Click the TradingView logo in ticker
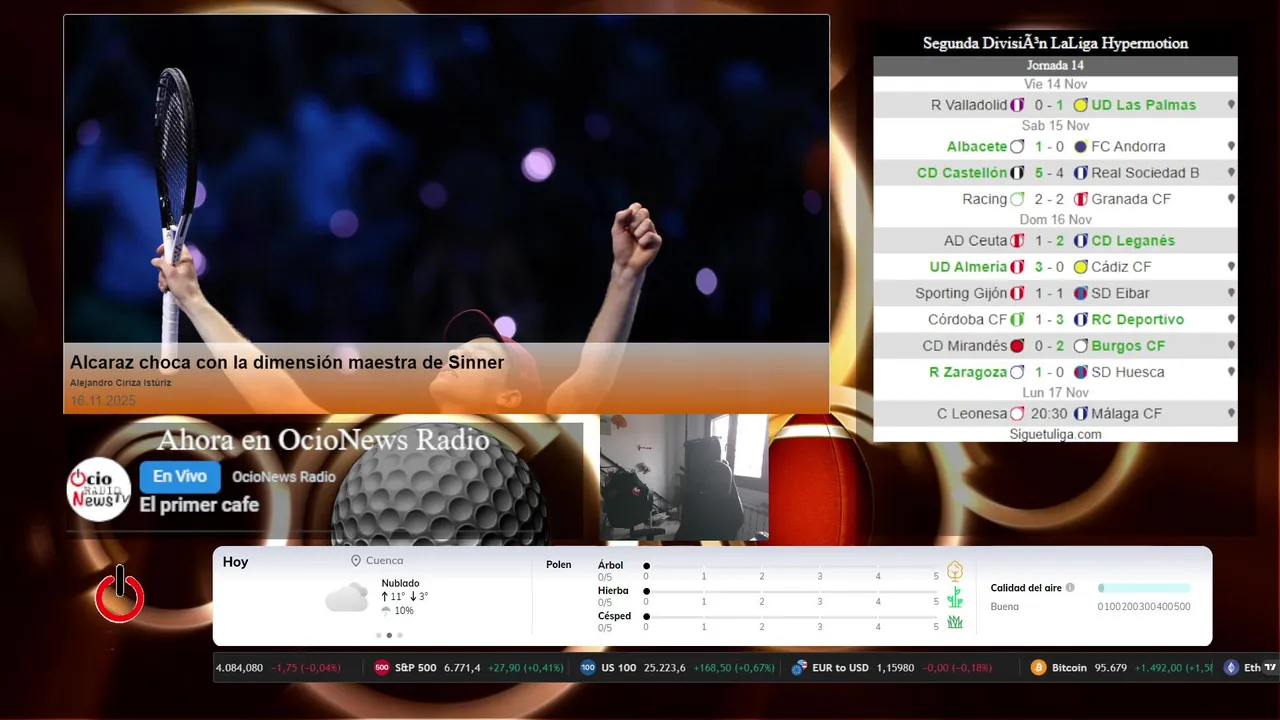The width and height of the screenshot is (1280, 720). tap(1270, 667)
